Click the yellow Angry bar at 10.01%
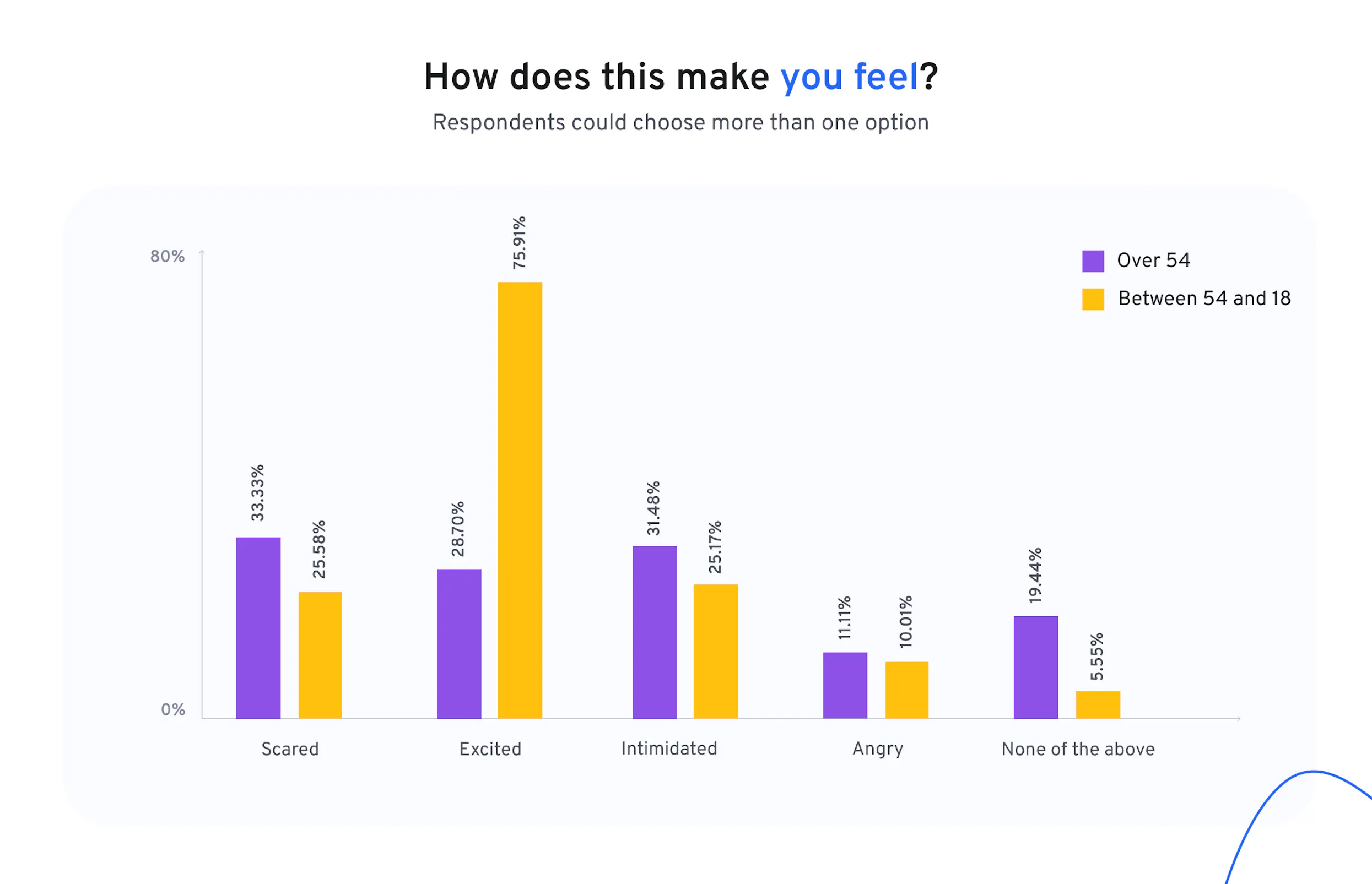The image size is (1372, 884). [907, 690]
